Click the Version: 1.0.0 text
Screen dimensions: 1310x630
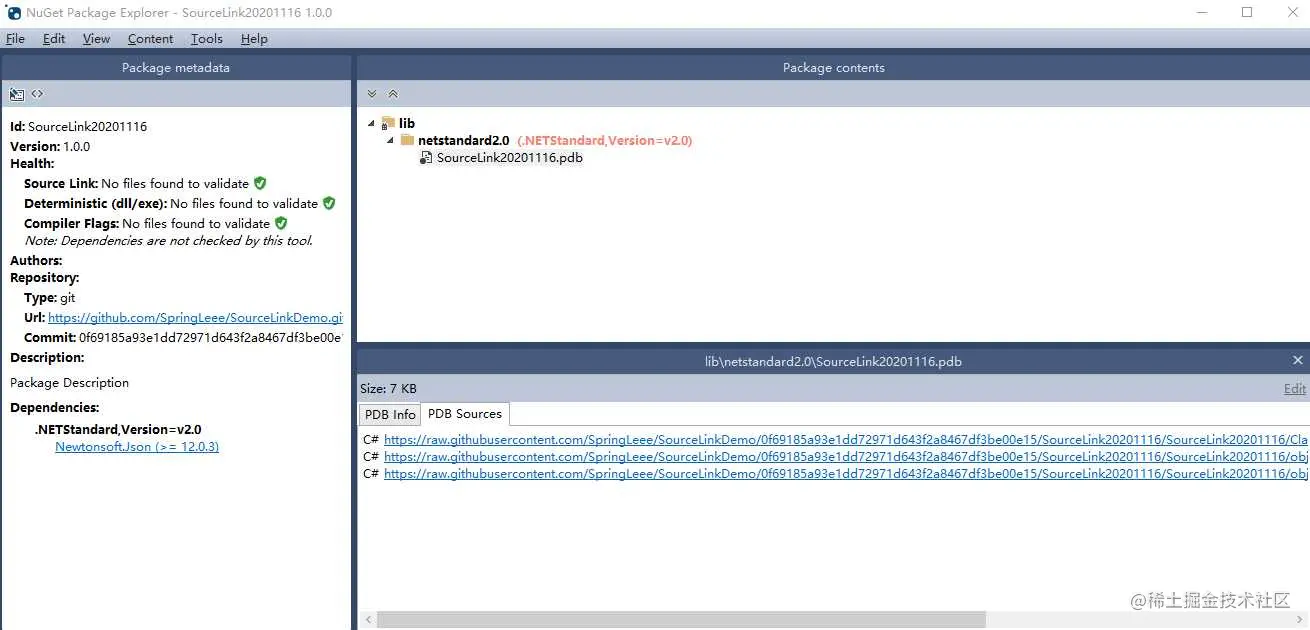point(50,146)
